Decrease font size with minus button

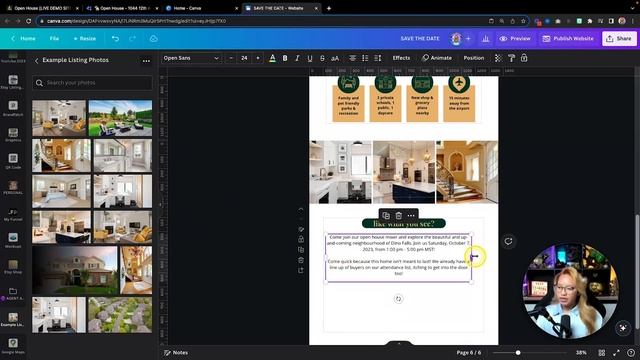click(x=231, y=58)
